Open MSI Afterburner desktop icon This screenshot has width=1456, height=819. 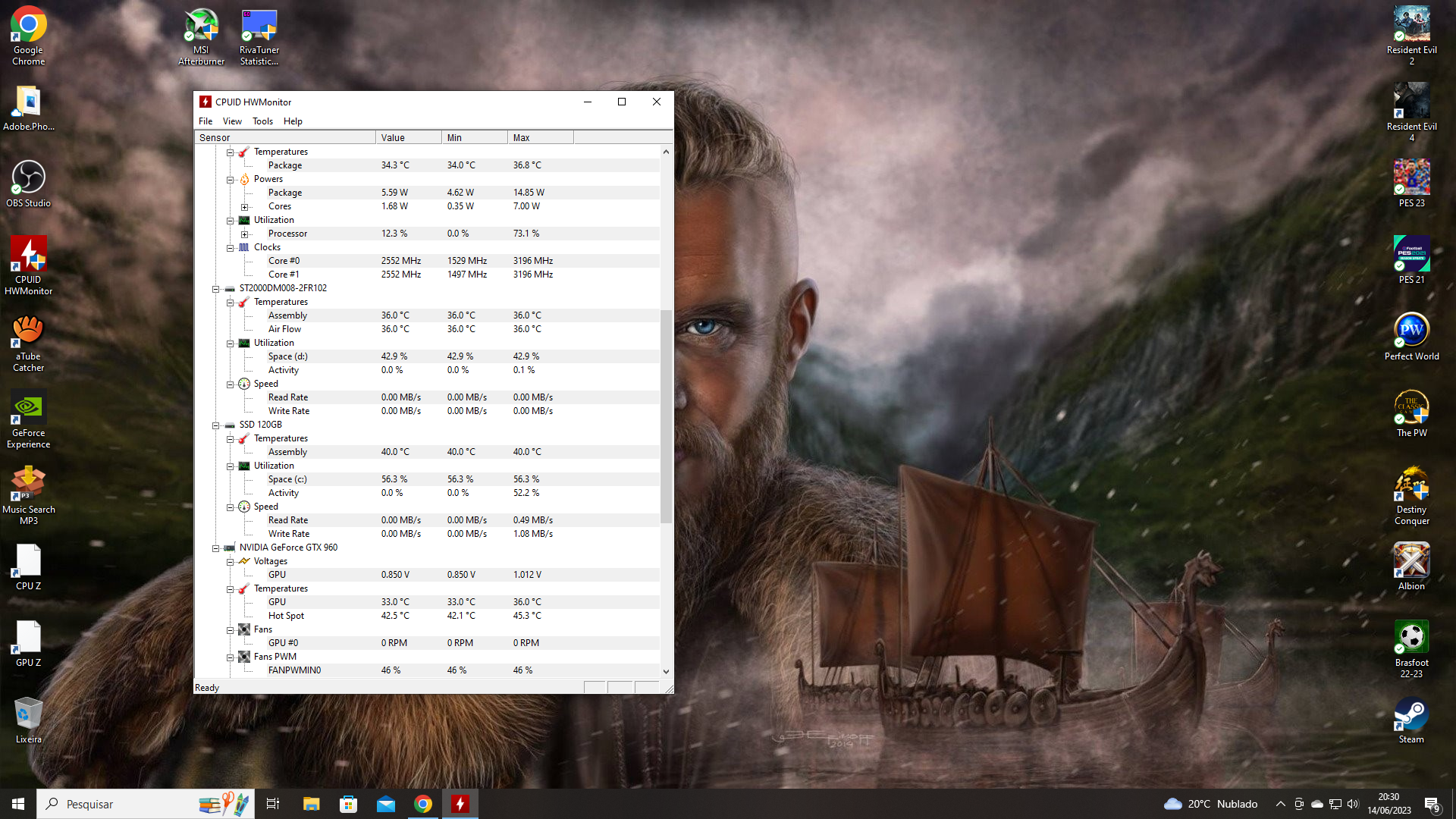pos(201,36)
